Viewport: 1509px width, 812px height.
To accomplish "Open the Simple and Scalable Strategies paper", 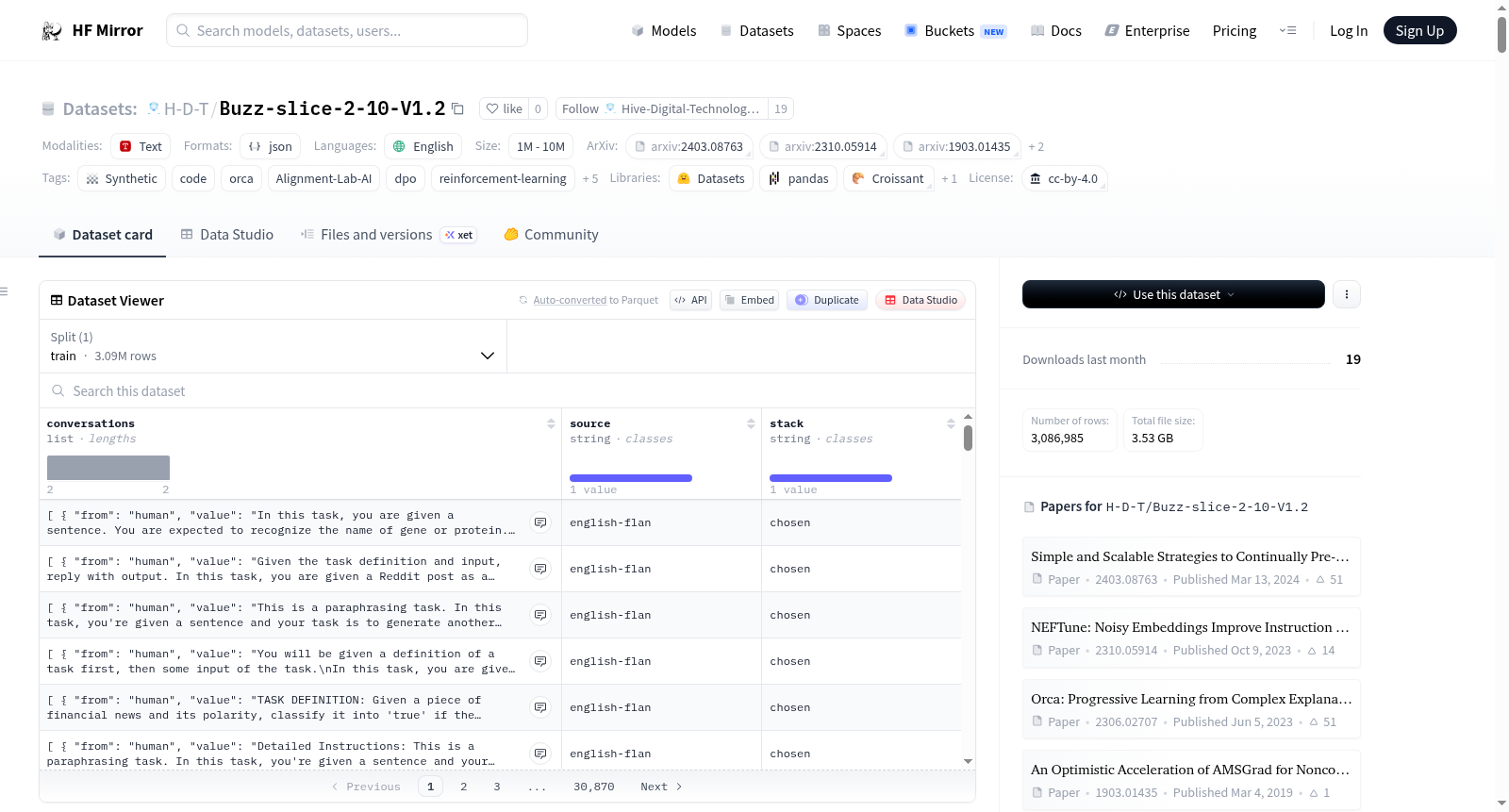I will [x=1191, y=568].
